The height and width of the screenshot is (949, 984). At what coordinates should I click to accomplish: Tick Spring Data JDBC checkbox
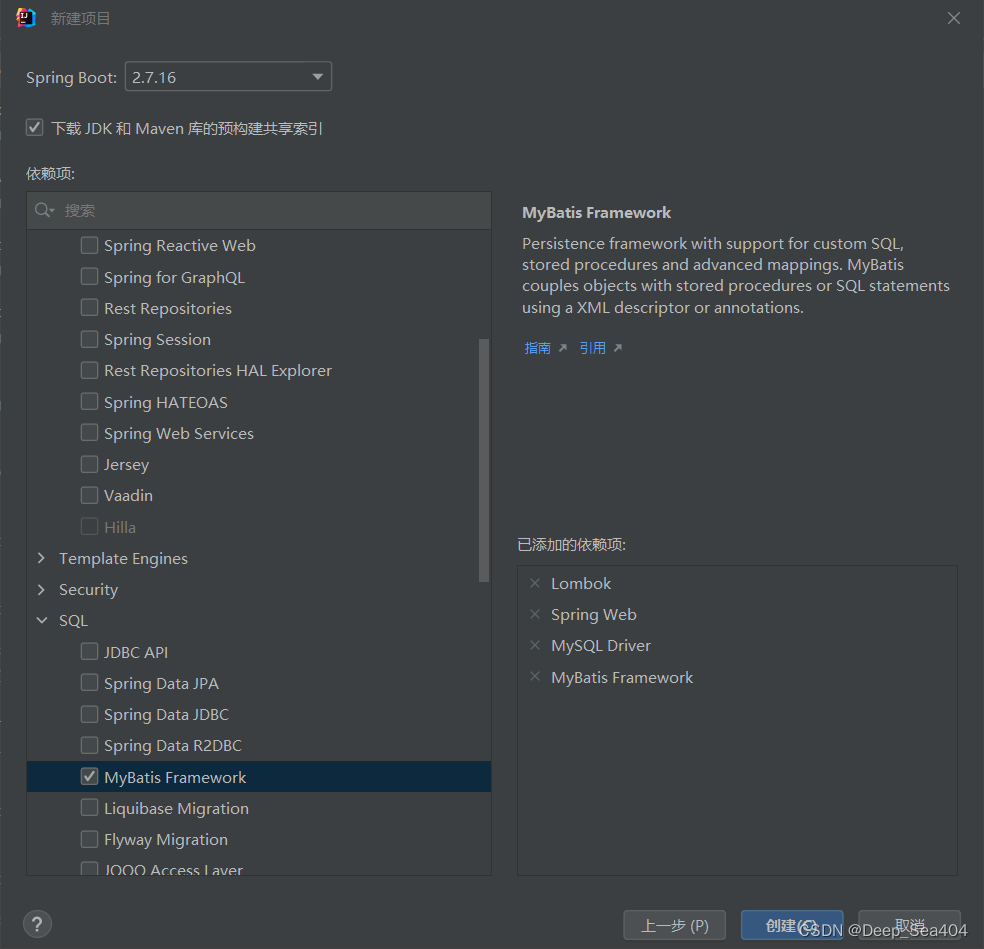(89, 714)
